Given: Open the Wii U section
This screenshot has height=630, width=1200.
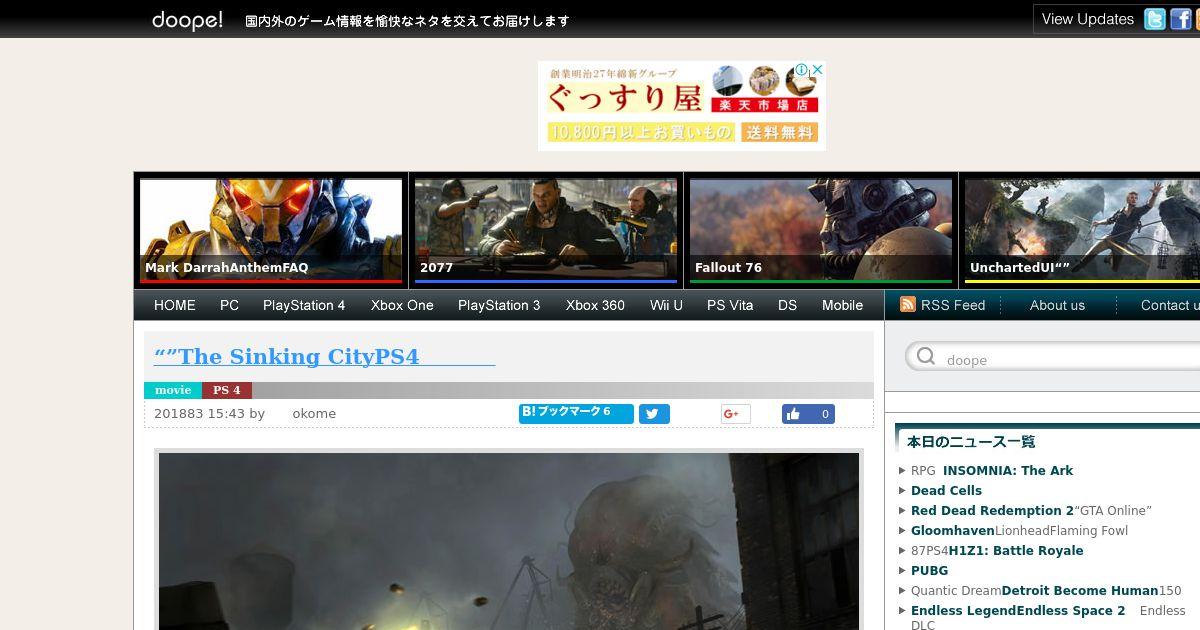Looking at the screenshot, I should tap(666, 305).
